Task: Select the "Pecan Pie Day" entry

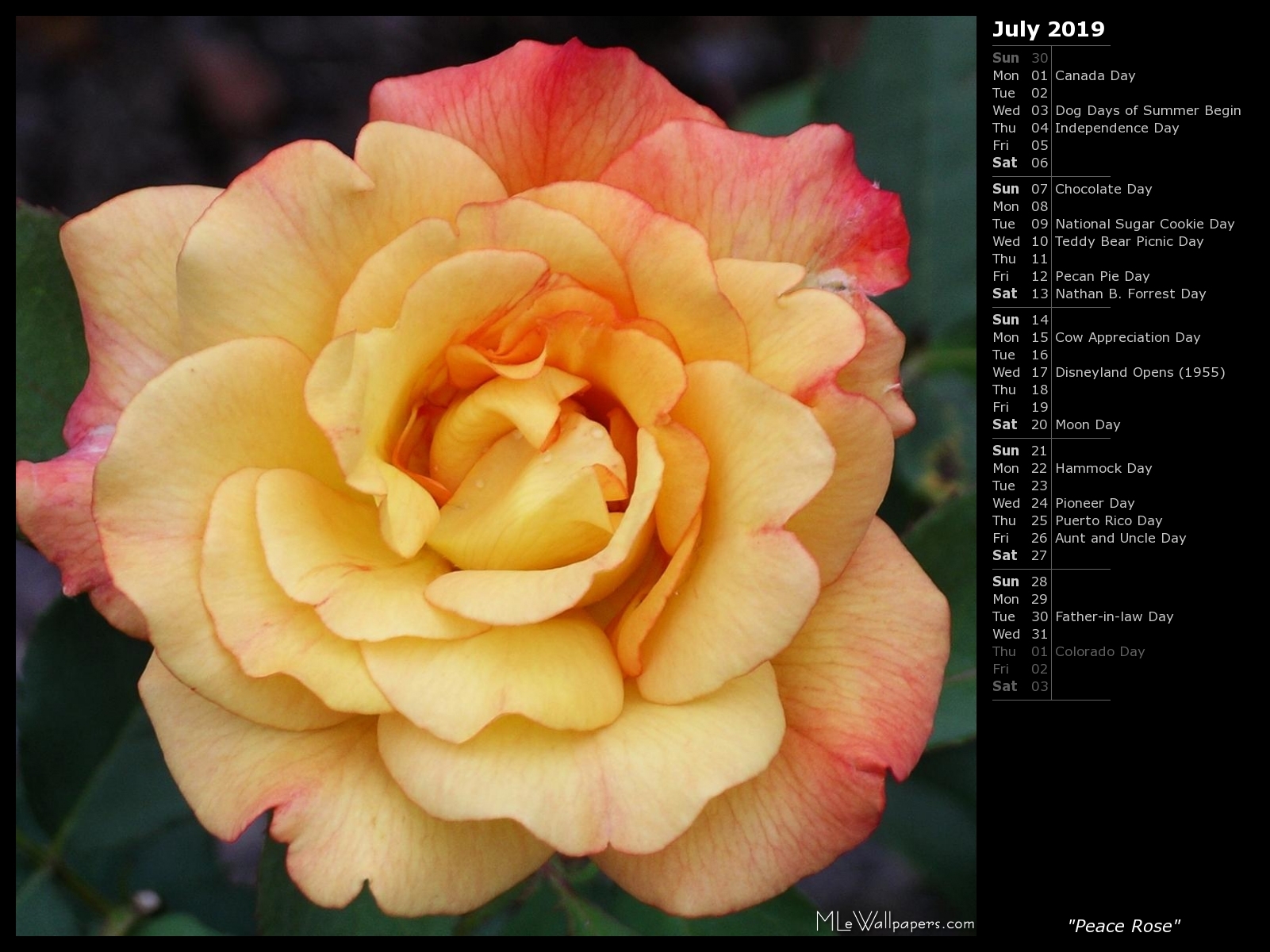Action: tap(1102, 276)
